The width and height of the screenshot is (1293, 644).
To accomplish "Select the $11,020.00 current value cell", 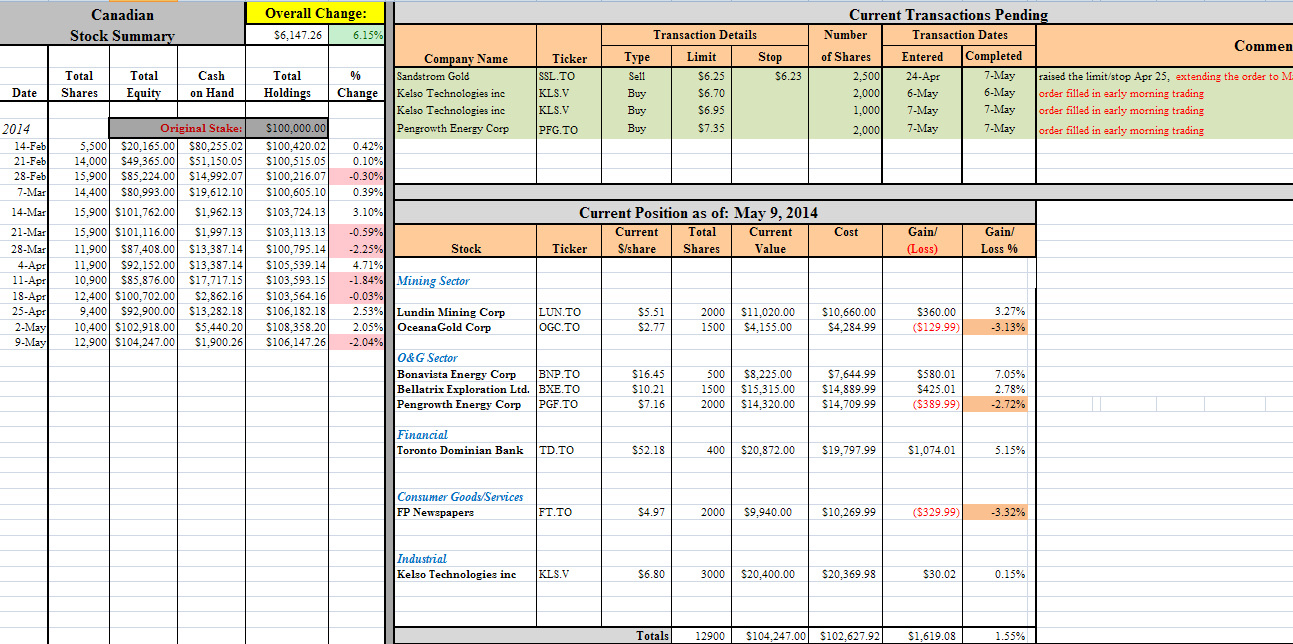I will (770, 313).
